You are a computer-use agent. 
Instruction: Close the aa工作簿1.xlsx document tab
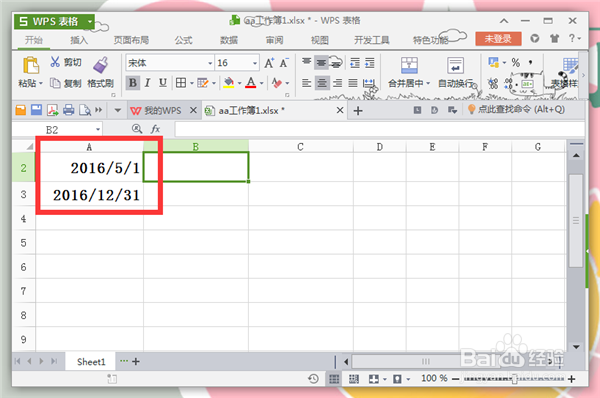340,110
